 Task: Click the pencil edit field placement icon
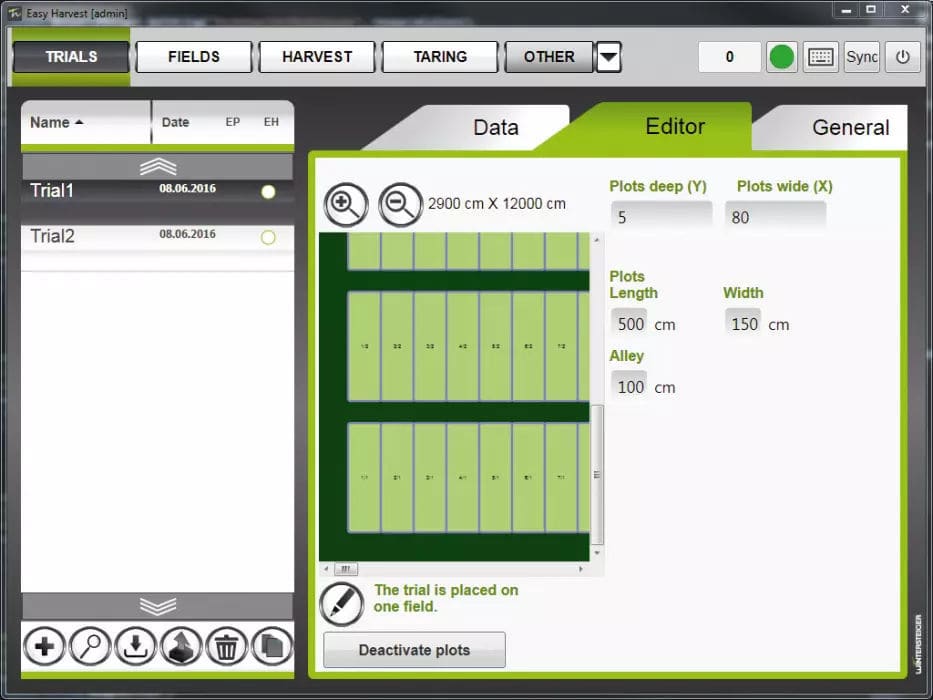341,604
